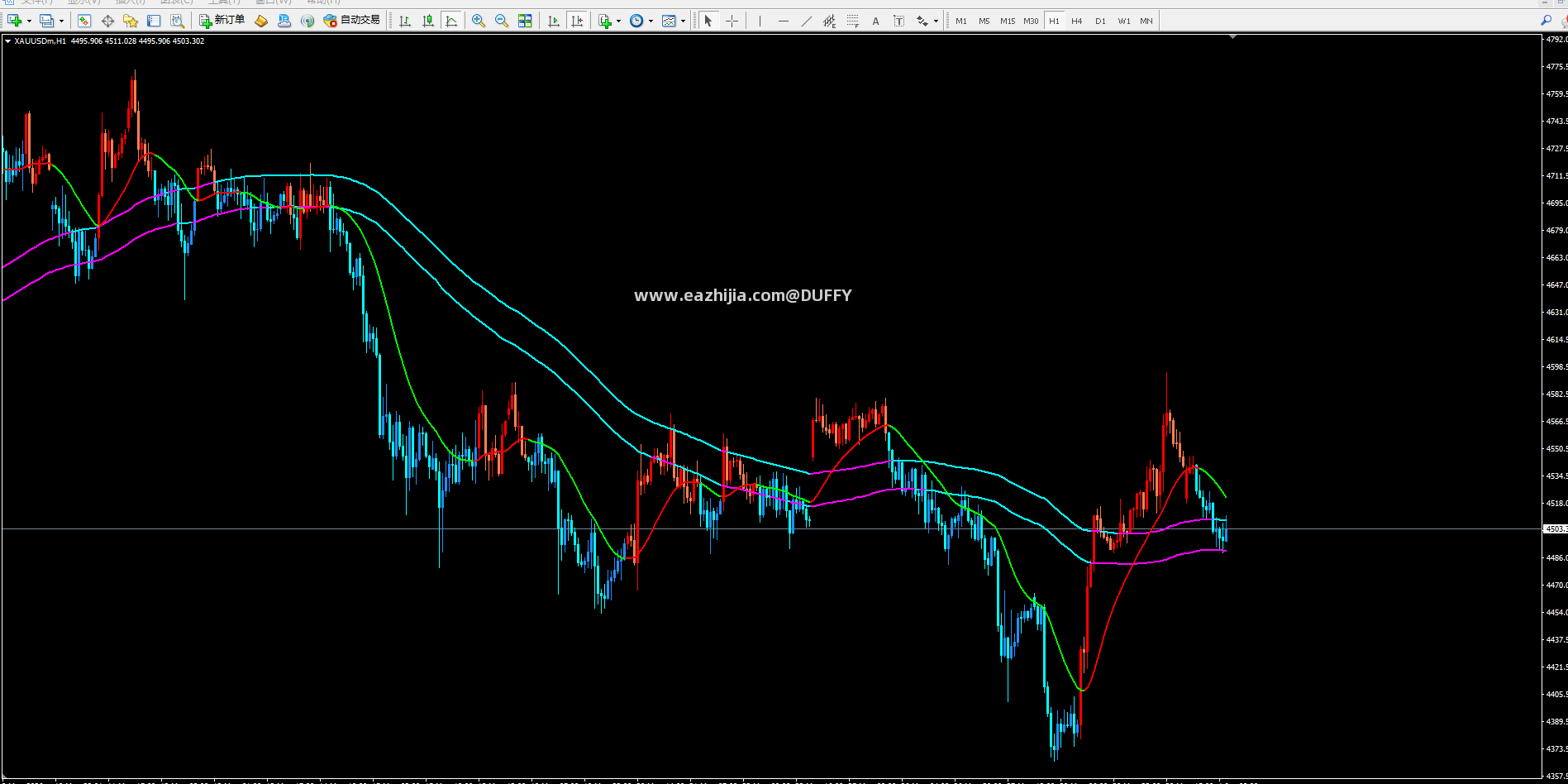Select the arrows objects tool
Screen dimensions: 1568x784
[x=922, y=21]
